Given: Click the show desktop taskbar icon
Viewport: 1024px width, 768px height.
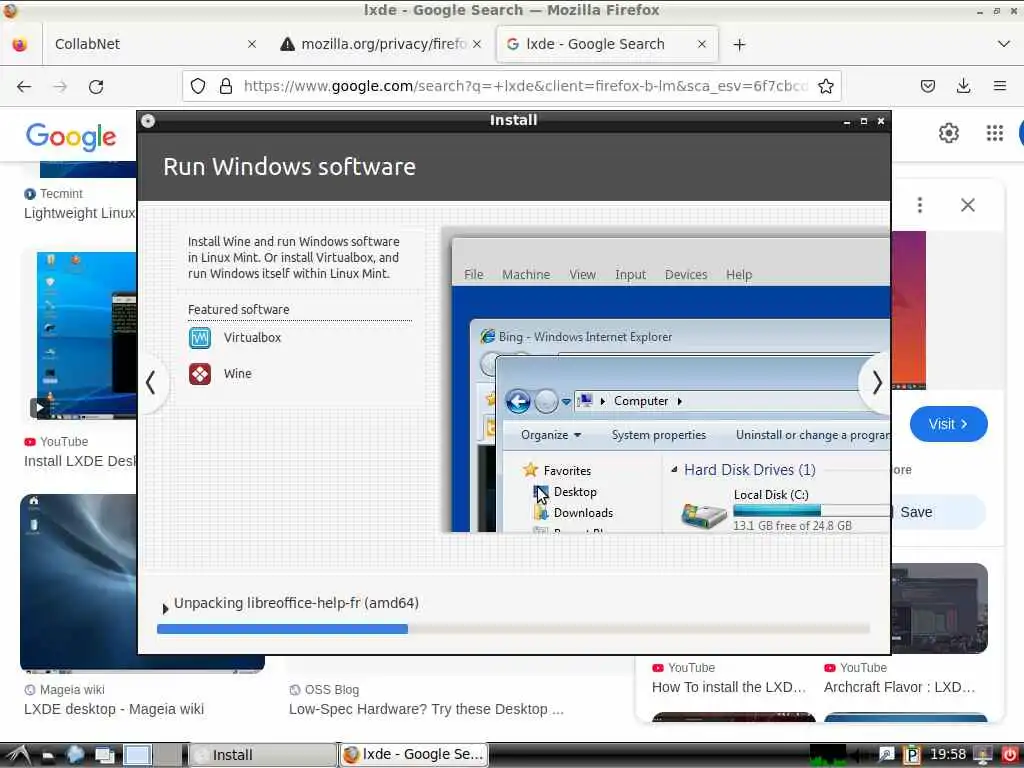Looking at the screenshot, I should click(104, 756).
